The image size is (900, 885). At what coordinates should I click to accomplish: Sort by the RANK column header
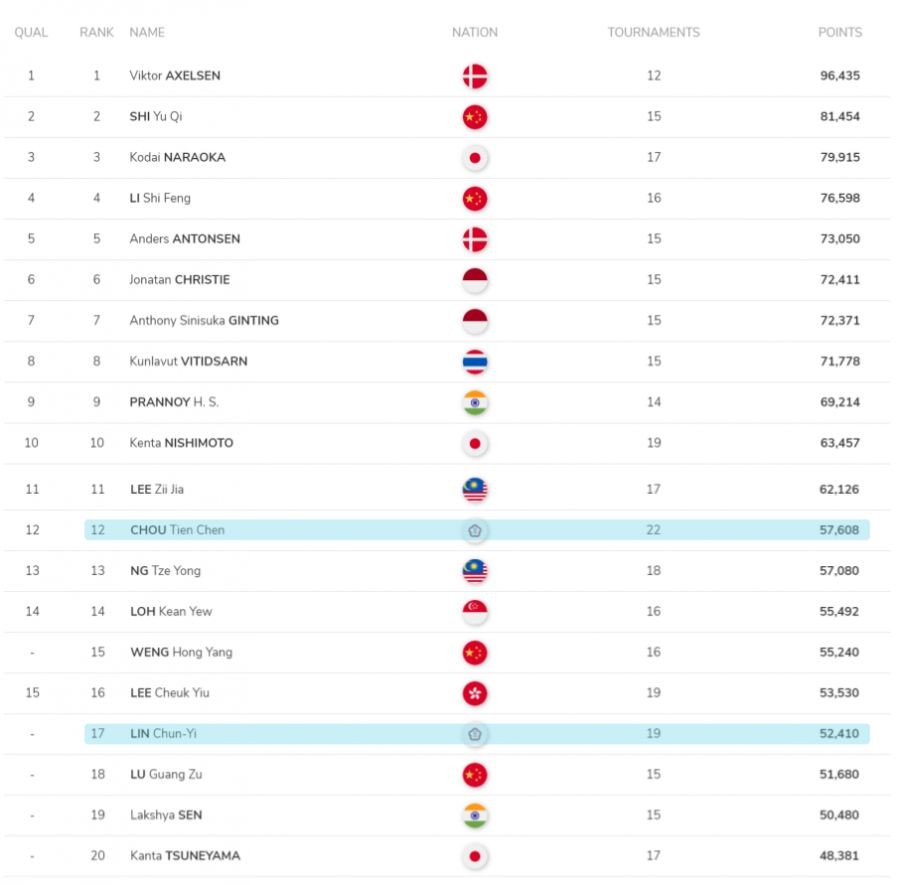click(x=97, y=32)
